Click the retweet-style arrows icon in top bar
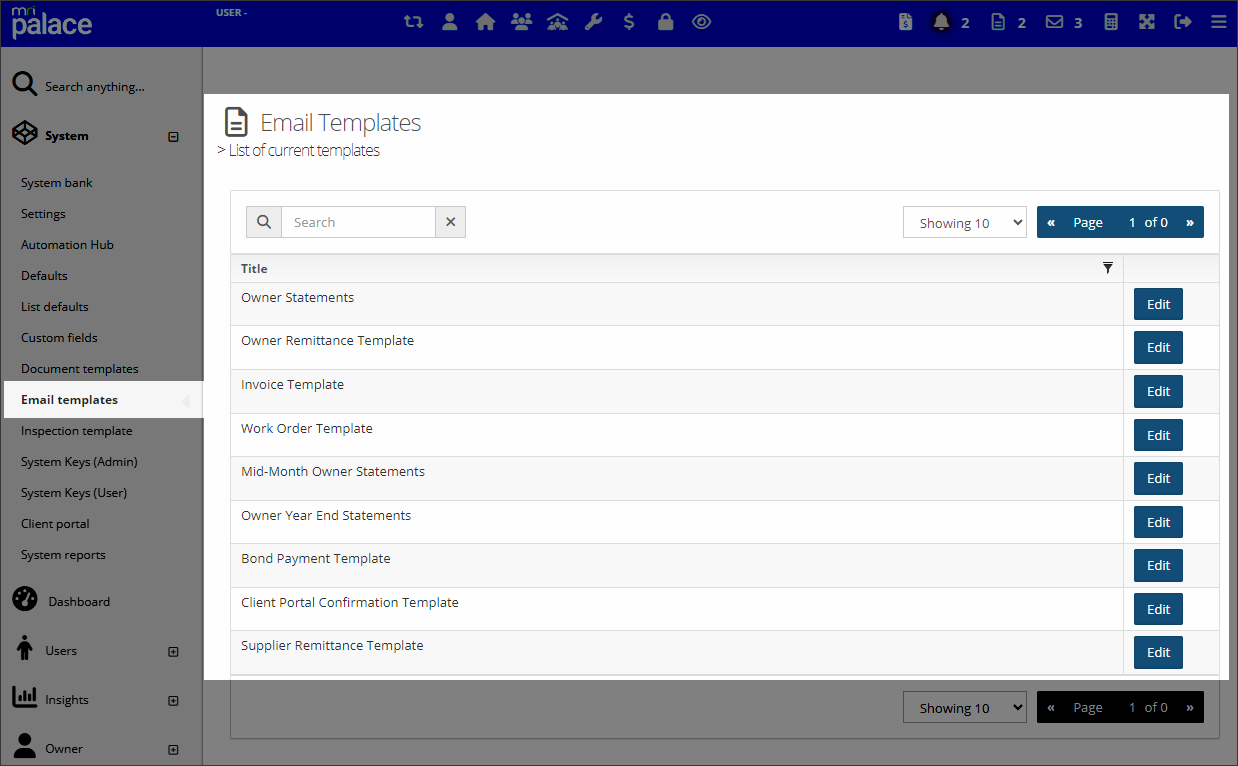Screen dimensions: 1238x766 coord(413,21)
